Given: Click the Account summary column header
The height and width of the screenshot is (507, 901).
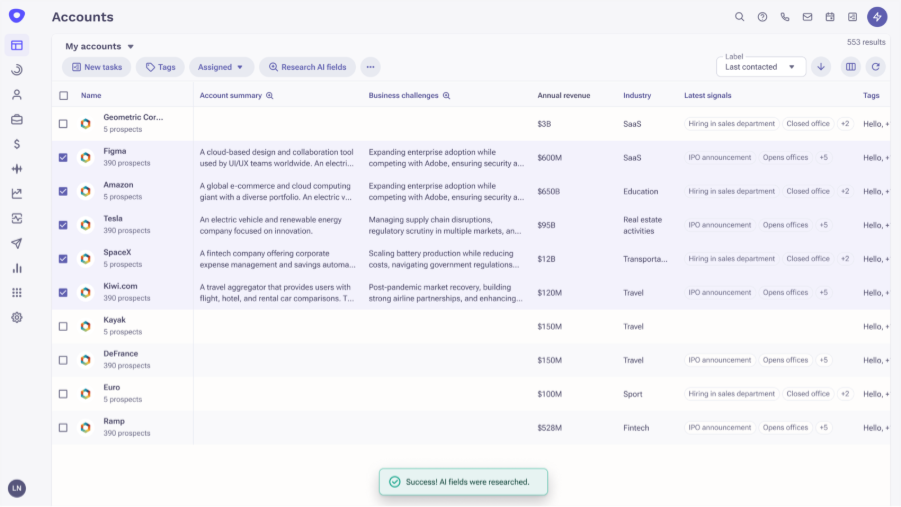Looking at the screenshot, I should point(230,95).
